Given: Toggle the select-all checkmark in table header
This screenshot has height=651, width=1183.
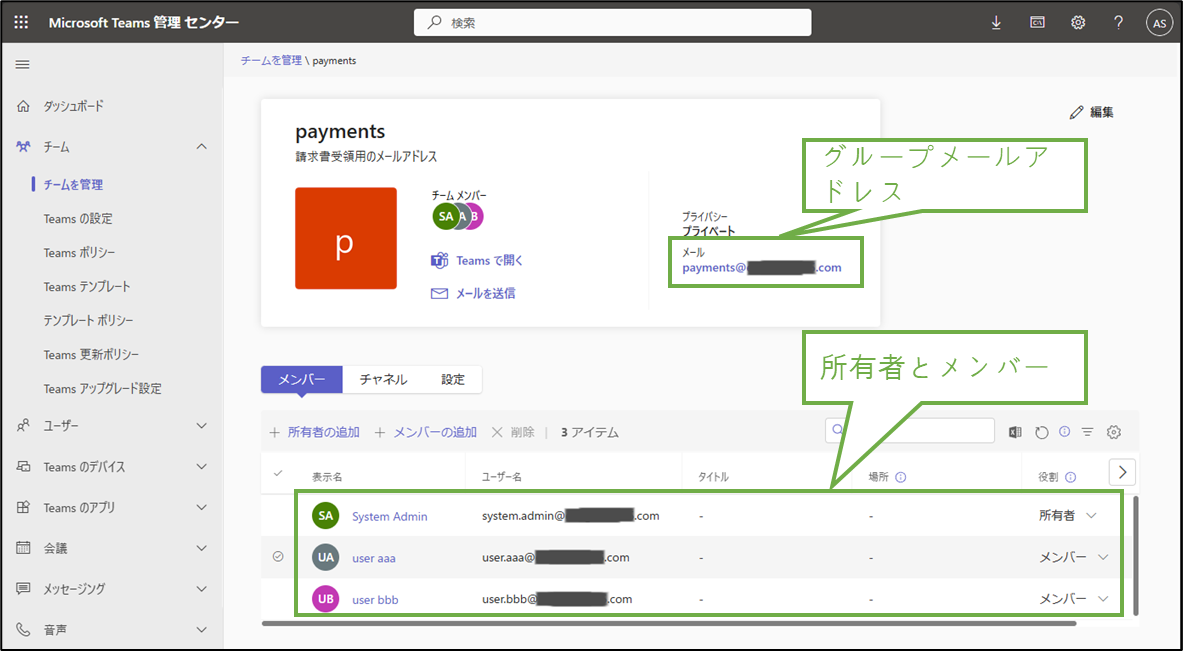Looking at the screenshot, I should click(x=278, y=474).
